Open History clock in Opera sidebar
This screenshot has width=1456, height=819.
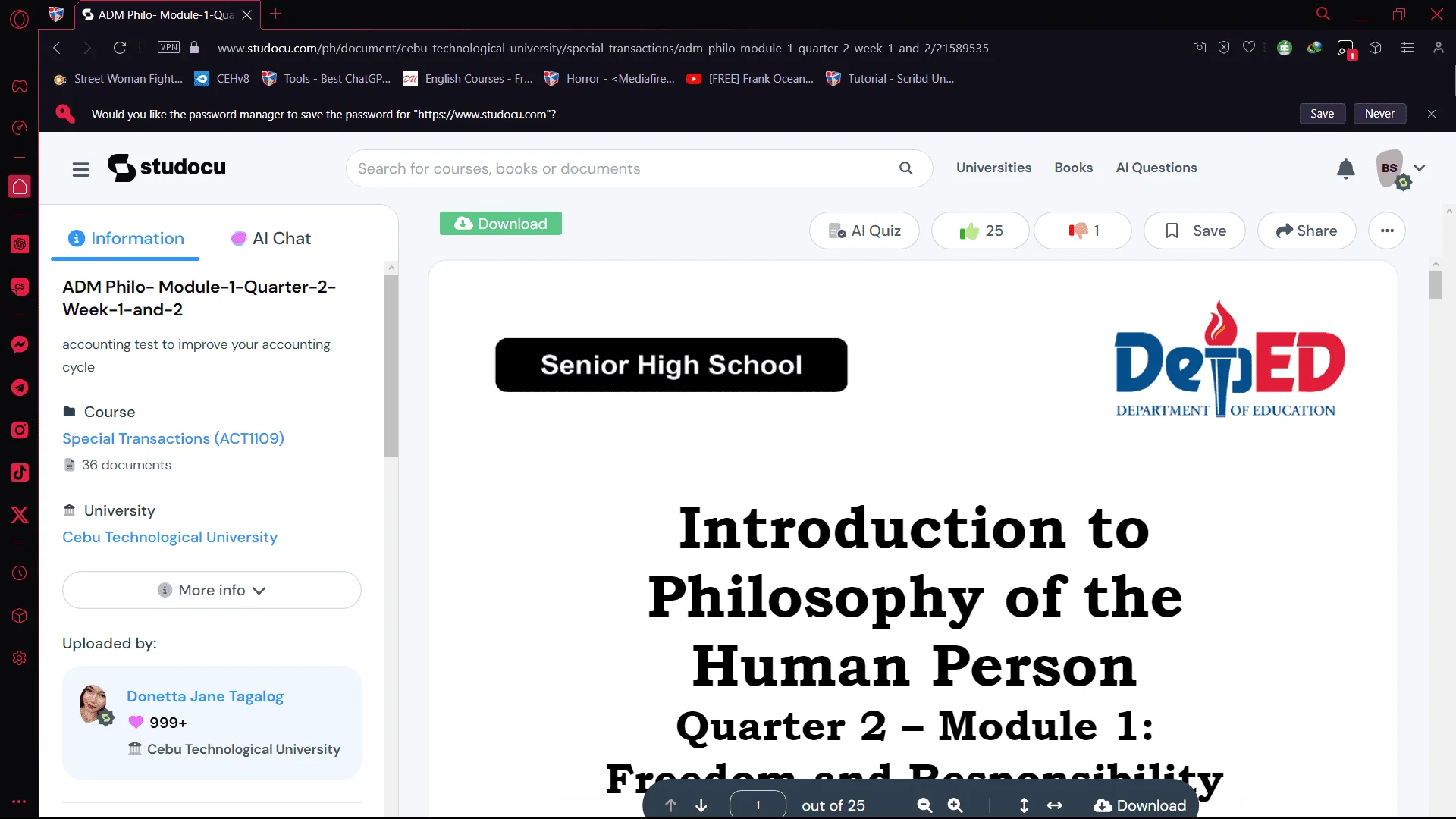click(x=20, y=573)
